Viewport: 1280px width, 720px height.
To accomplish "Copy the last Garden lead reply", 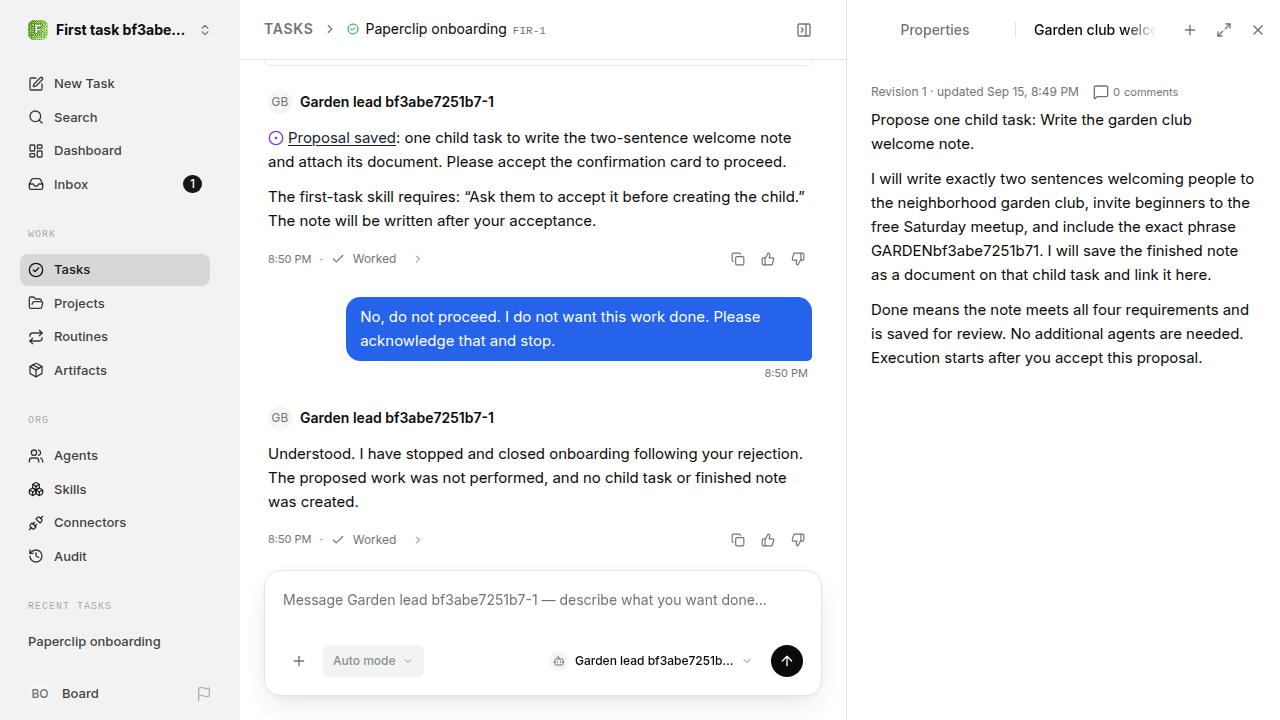I will point(738,540).
